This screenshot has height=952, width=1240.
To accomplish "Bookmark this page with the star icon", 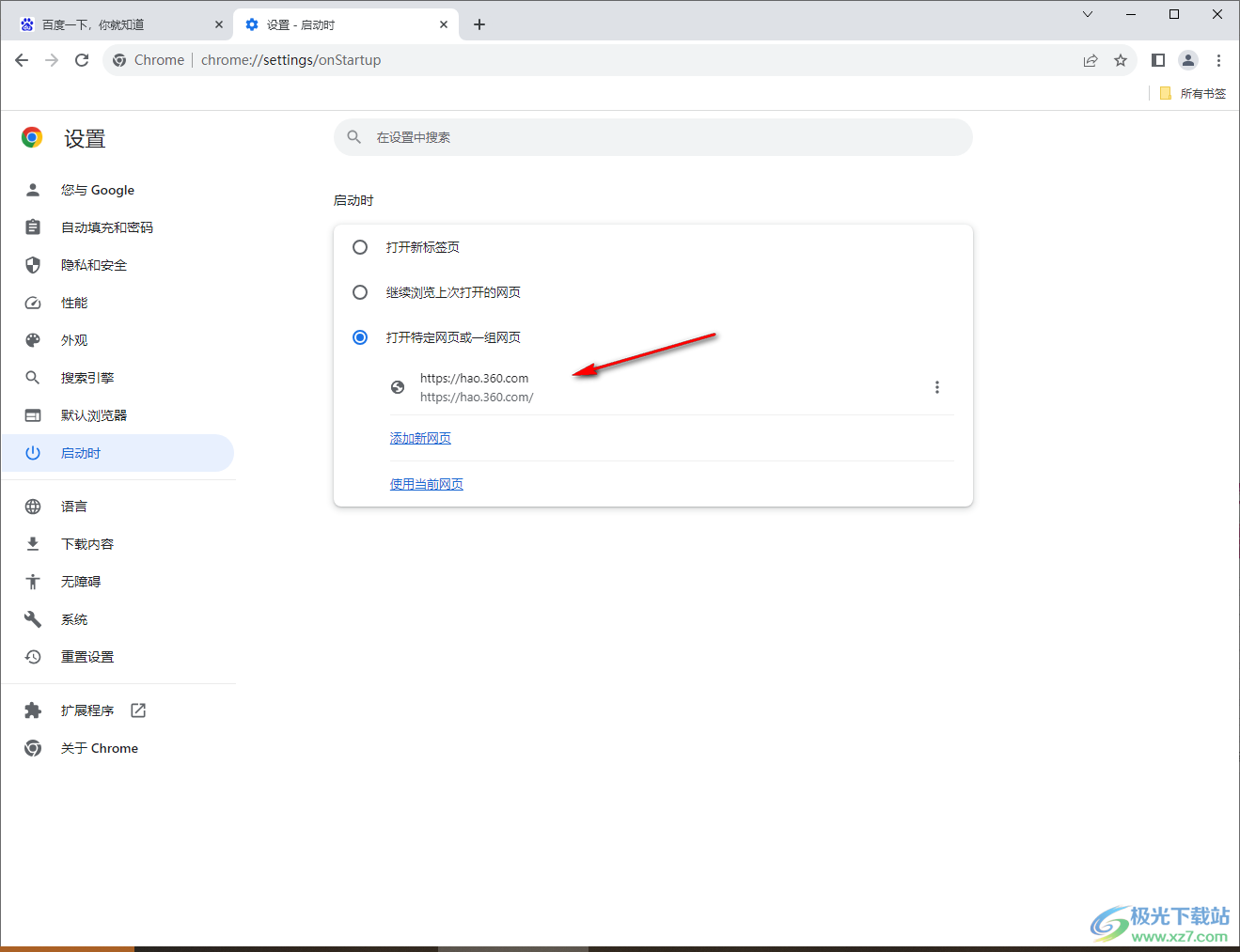I will [1121, 60].
